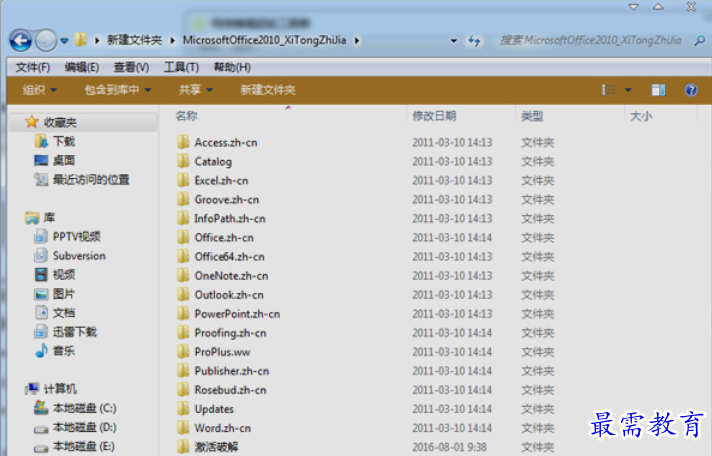Open the recent locations dropdown beside Forward
This screenshot has width=712, height=456.
point(64,41)
